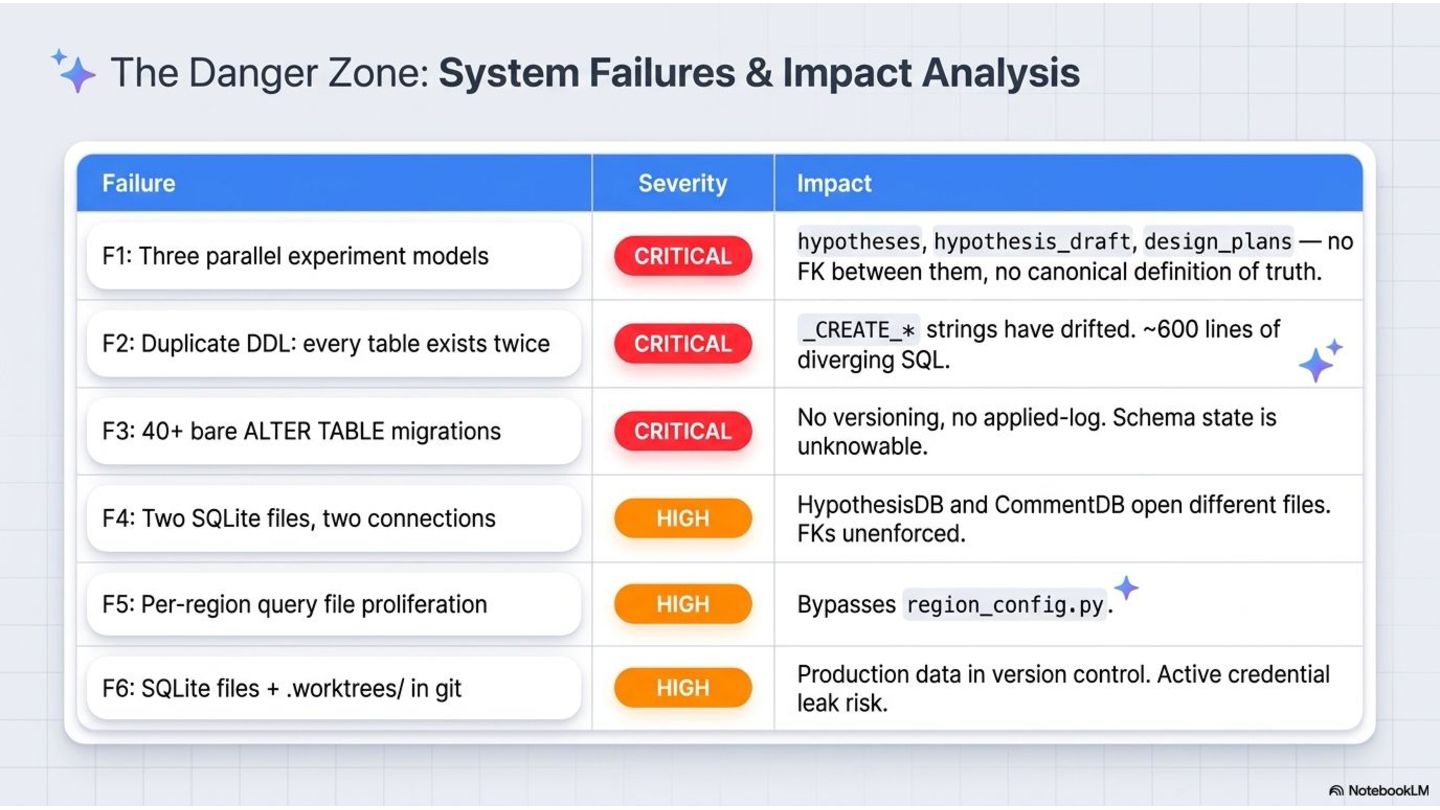The width and height of the screenshot is (1440, 810).
Task: Select the F1 CRITICAL severity badge
Action: 683,256
